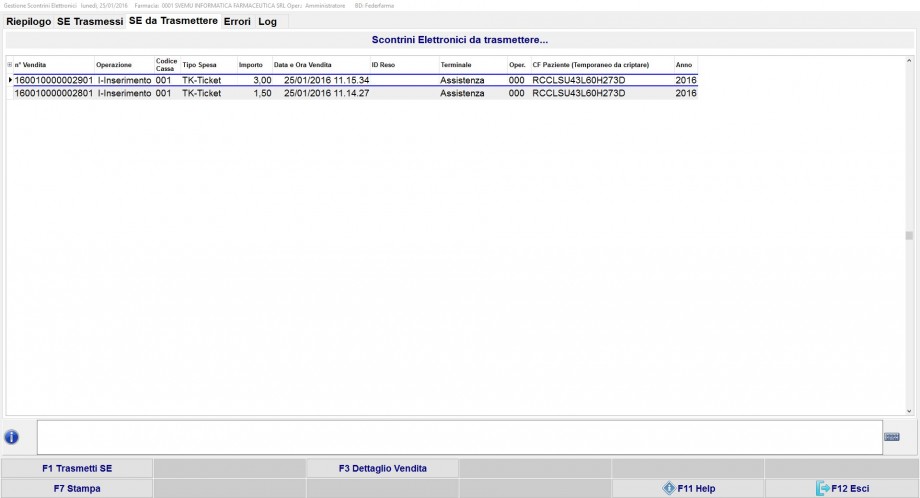The image size is (920, 498).
Task: Click the current row arrow indicator
Action: 10,80
